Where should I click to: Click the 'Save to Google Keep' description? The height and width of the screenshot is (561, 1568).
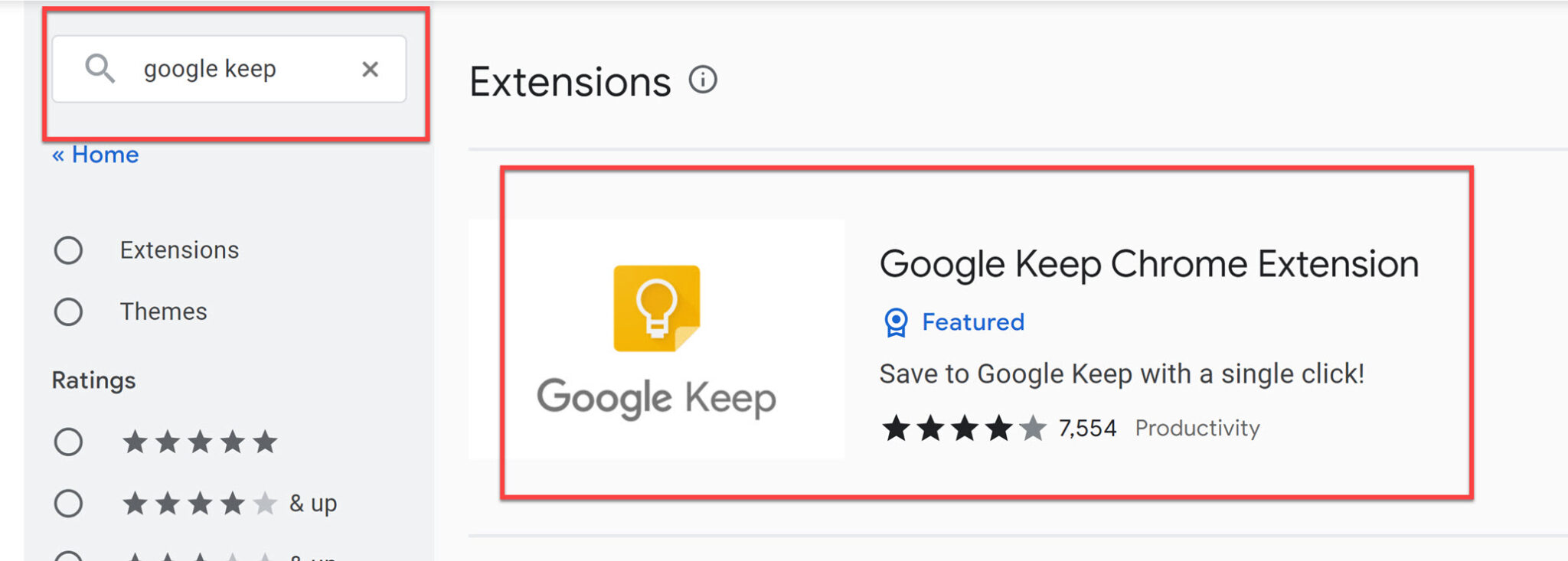[1121, 374]
